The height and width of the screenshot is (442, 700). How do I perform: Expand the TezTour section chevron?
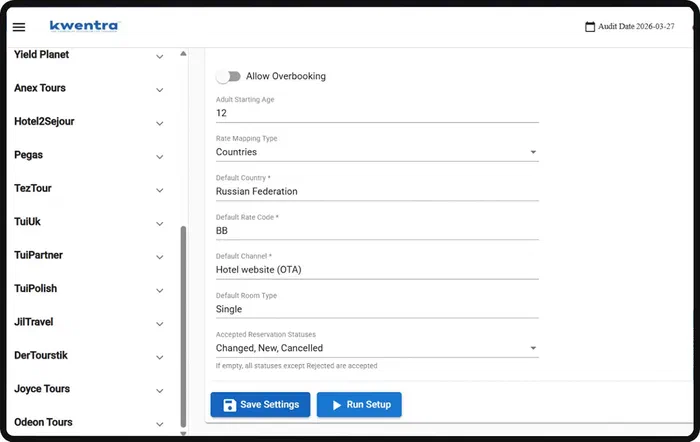[x=159, y=190]
